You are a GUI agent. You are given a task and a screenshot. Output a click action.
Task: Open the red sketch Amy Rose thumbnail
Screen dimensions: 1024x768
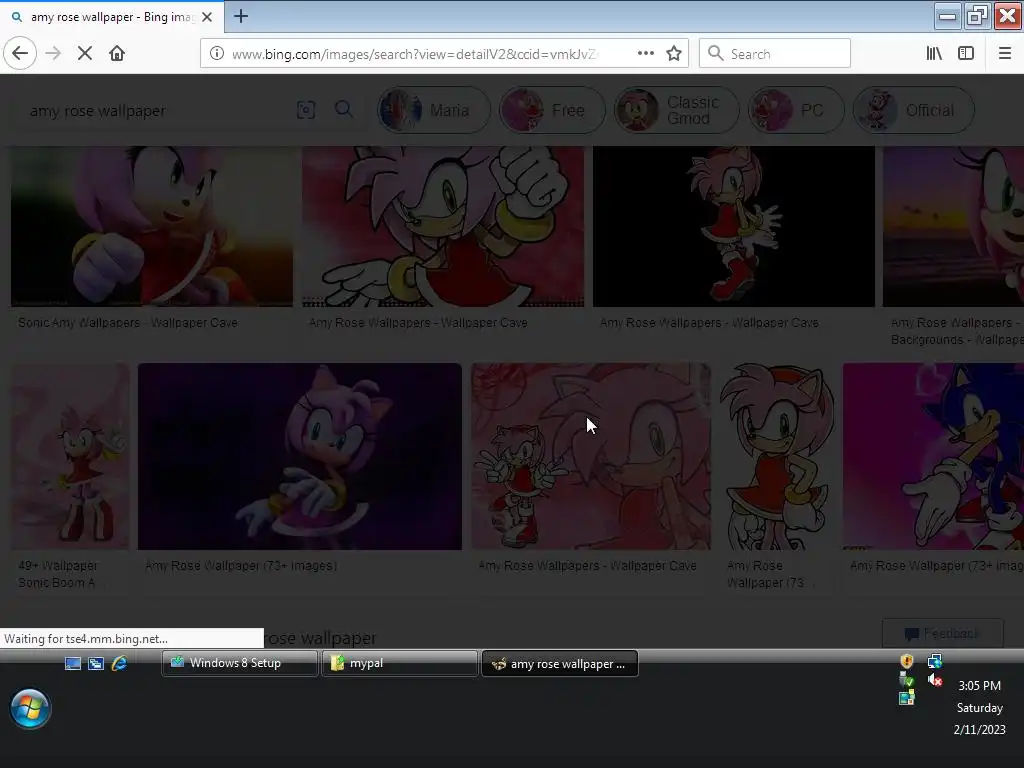pos(591,456)
